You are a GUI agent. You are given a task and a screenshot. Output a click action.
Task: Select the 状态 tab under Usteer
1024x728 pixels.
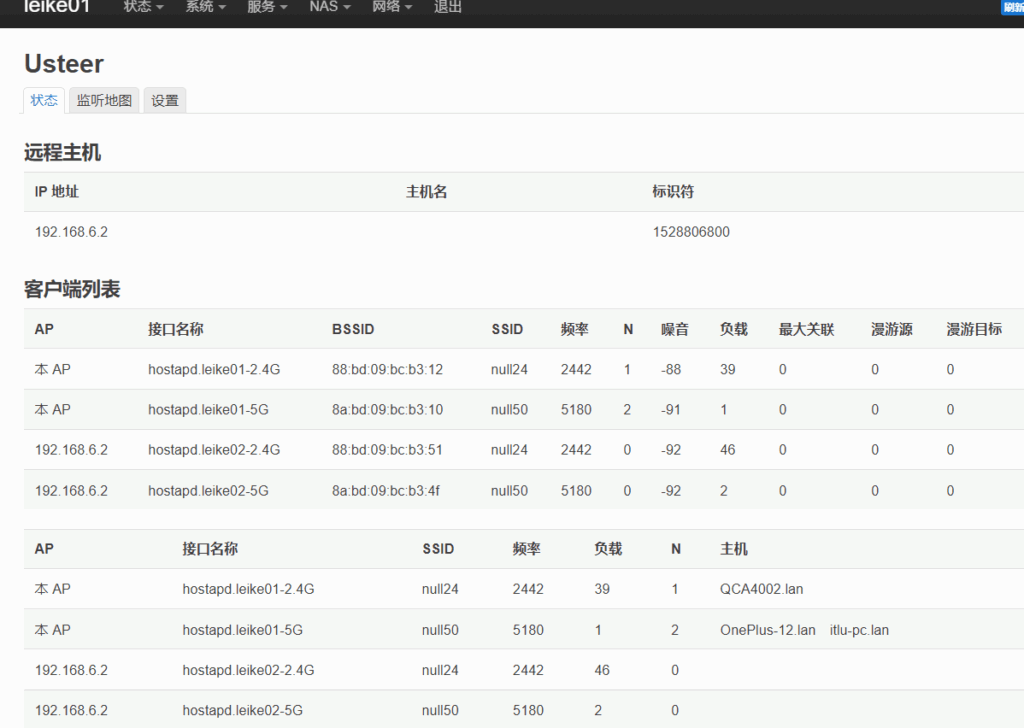(x=44, y=100)
